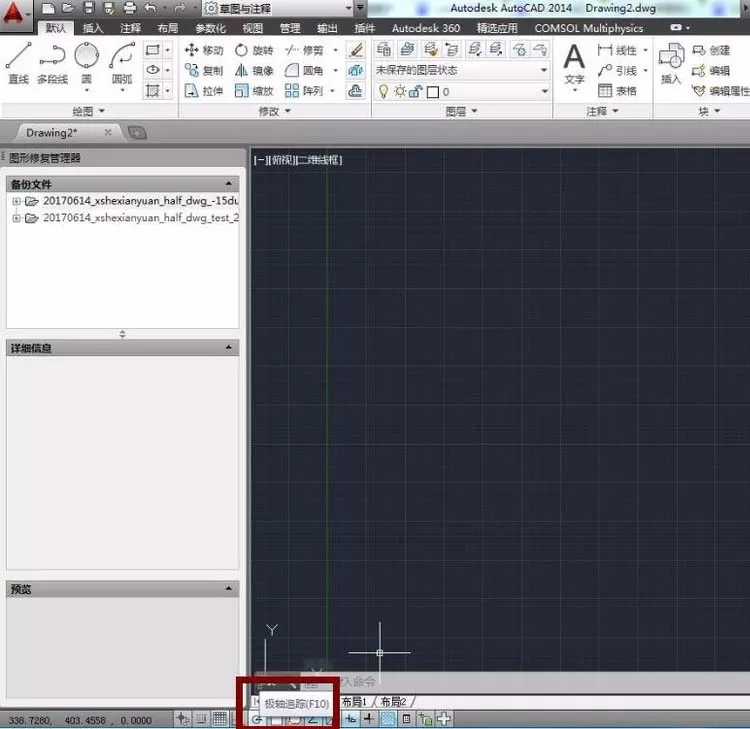Viewport: 750px width, 729px height.
Task: Expand the second backup file tree node
Action: click(16, 218)
